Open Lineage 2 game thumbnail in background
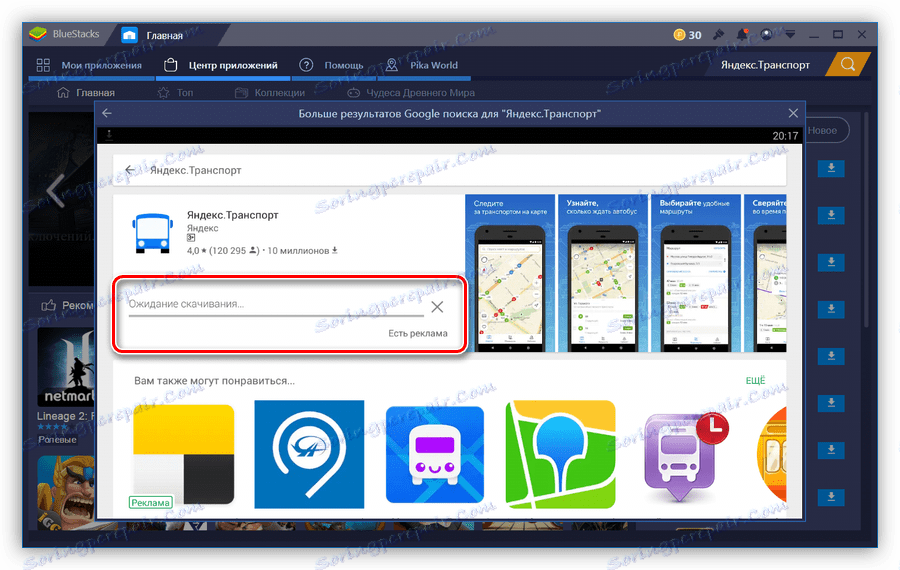Screen dimensions: 900x570 point(65,367)
